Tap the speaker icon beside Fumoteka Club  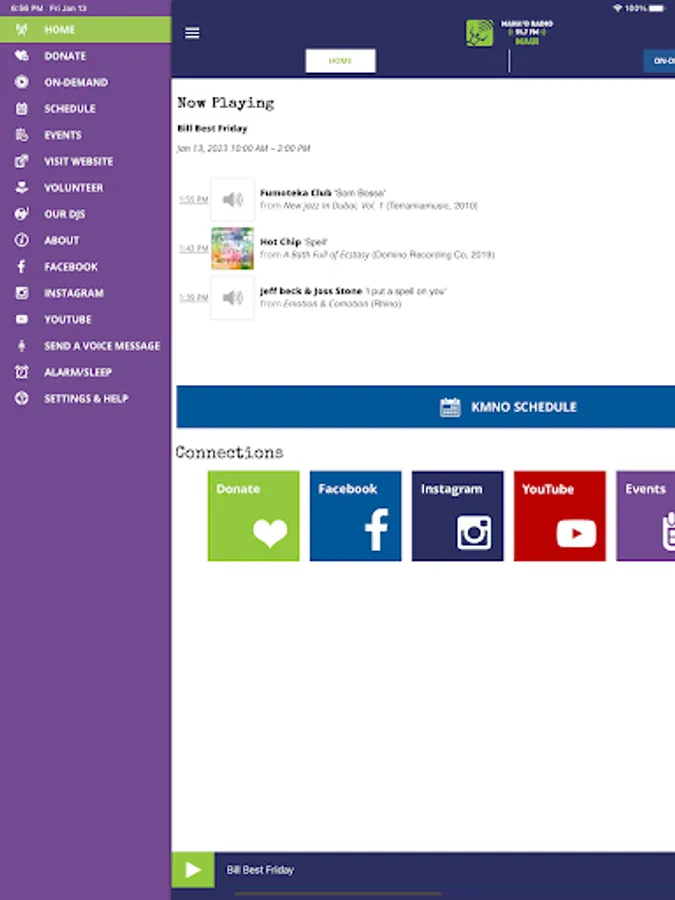pyautogui.click(x=232, y=199)
